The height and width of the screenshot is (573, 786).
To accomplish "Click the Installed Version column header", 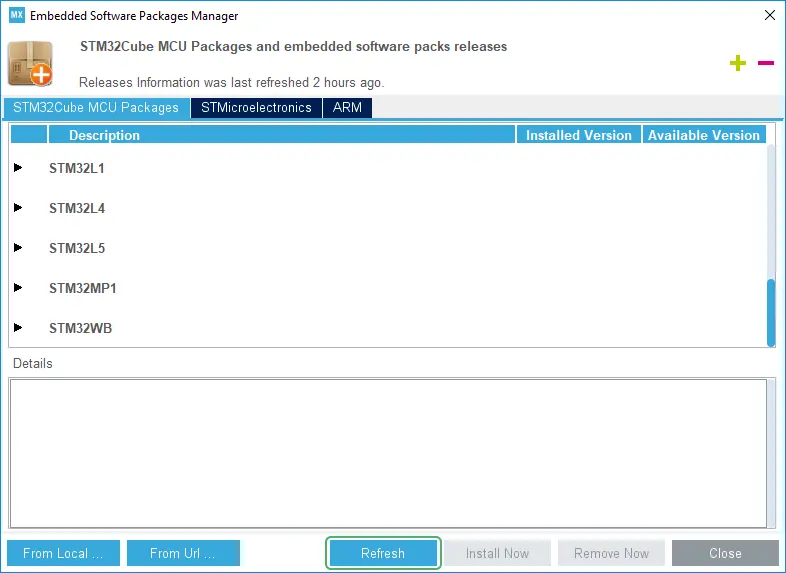I will click(x=578, y=135).
